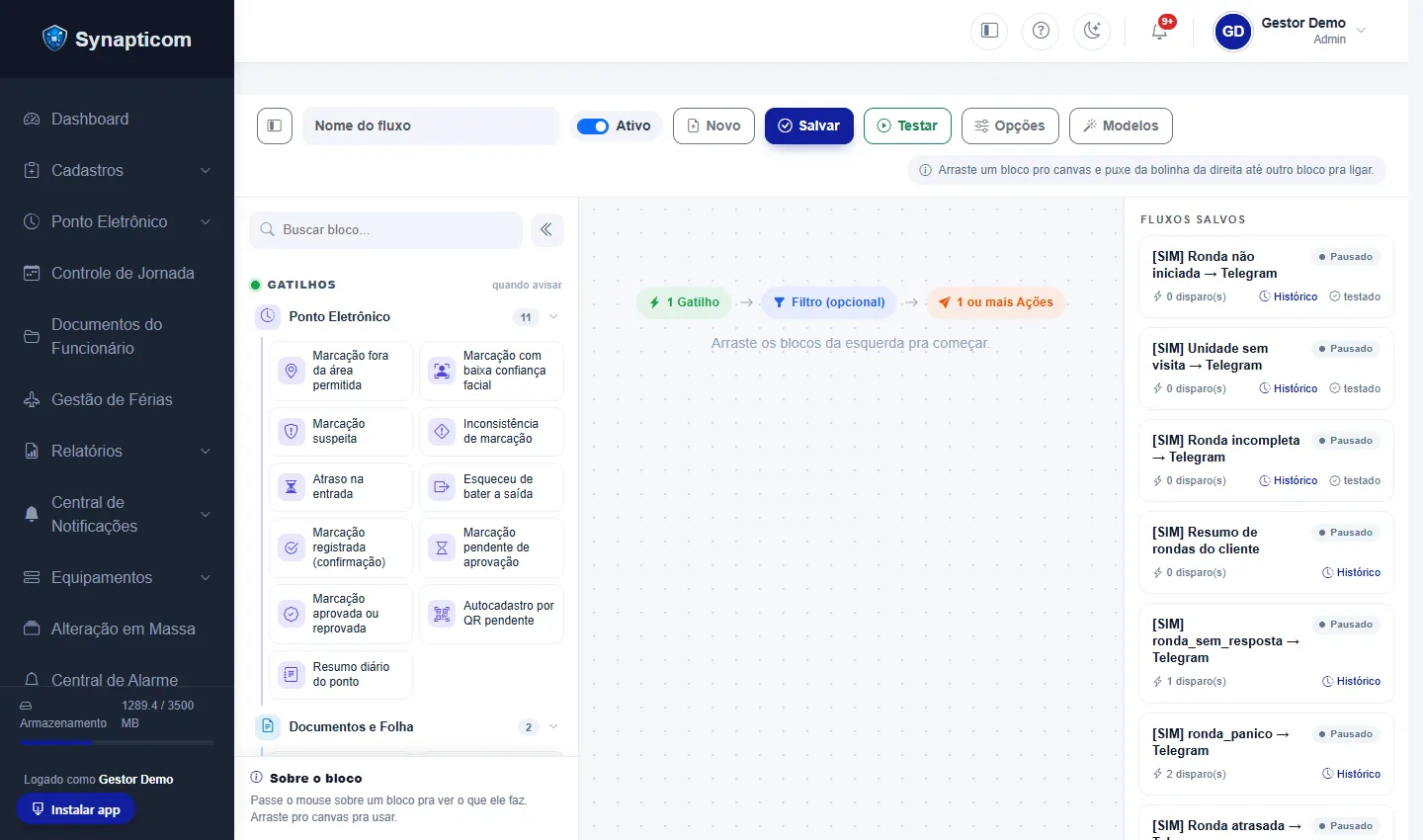1423x840 pixels.
Task: Click sidebar toggle icon beside Nome do fluxo
Action: [x=275, y=126]
